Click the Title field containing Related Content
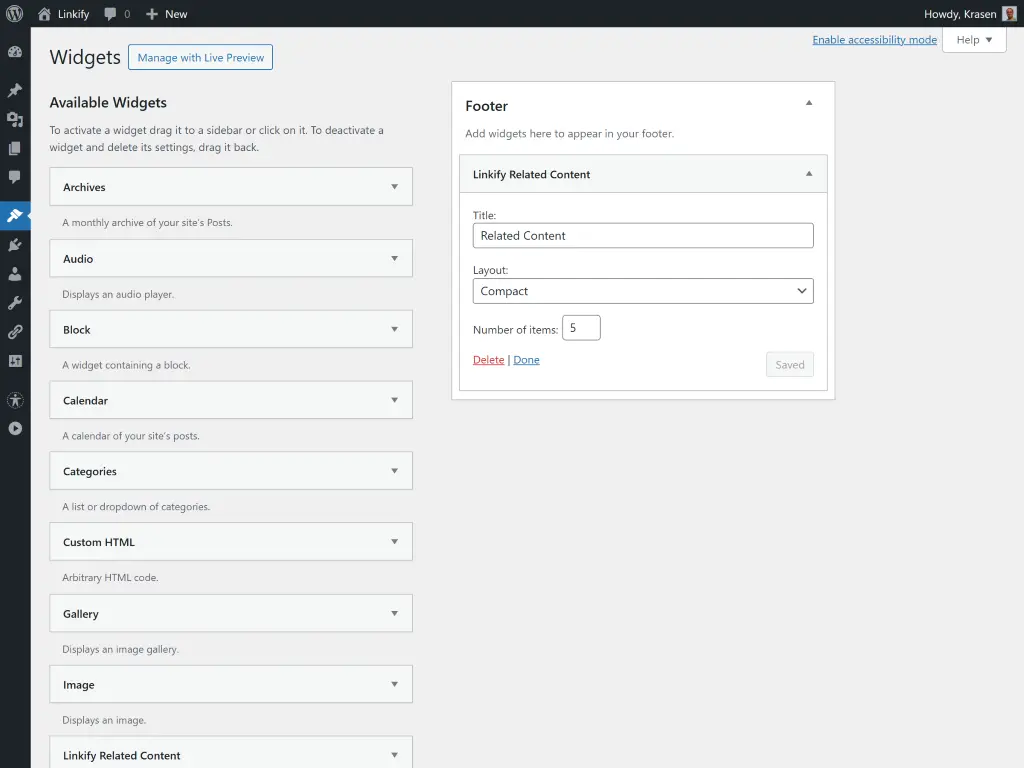The height and width of the screenshot is (768, 1024). pos(642,235)
